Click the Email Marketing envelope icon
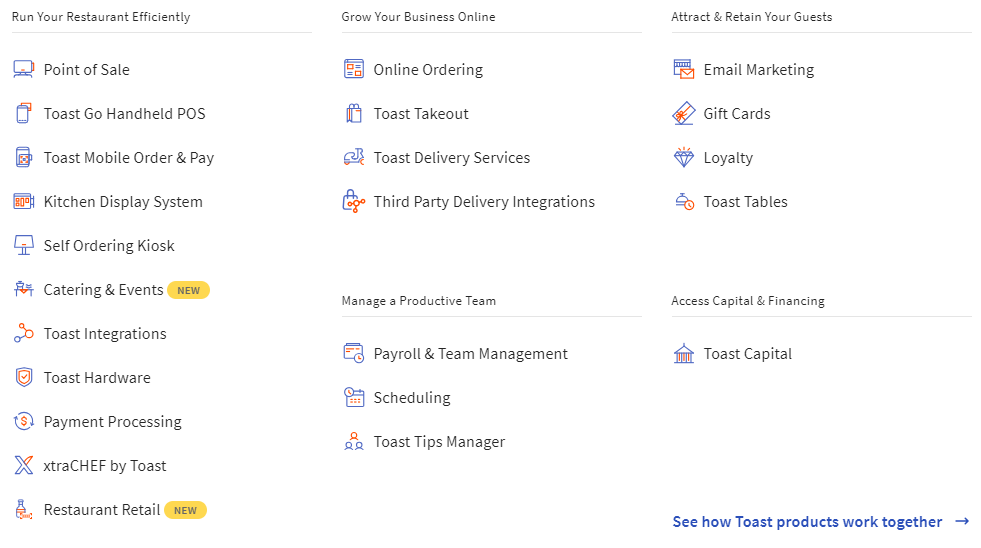This screenshot has width=981, height=548. [684, 69]
